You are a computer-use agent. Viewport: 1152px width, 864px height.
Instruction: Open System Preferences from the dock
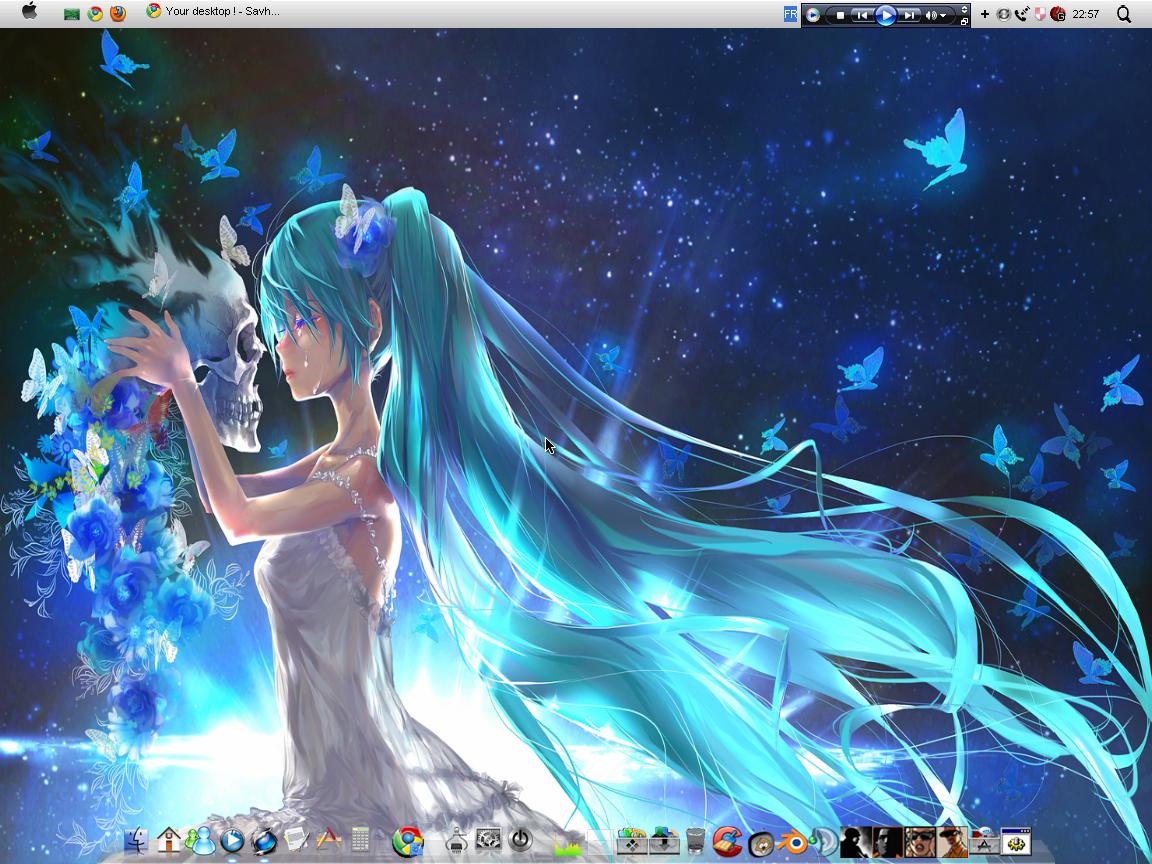(x=488, y=839)
